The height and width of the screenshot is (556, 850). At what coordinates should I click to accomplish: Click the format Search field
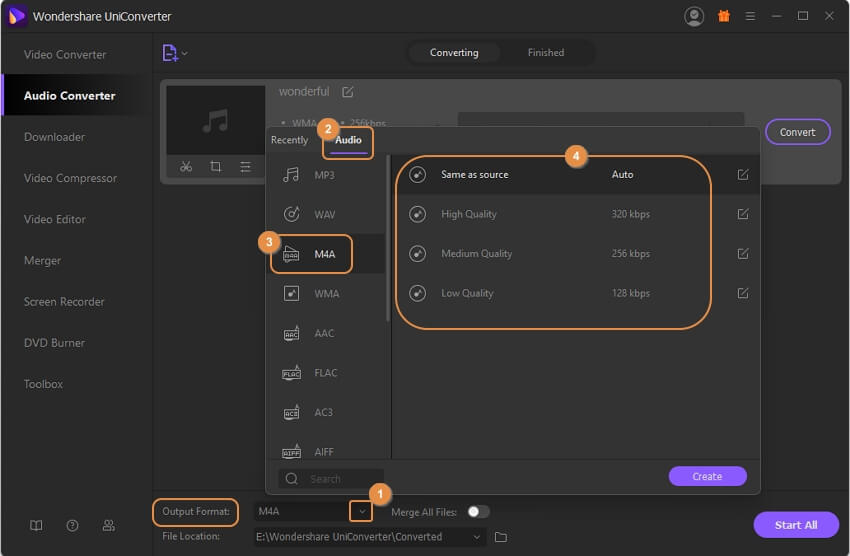tap(331, 479)
